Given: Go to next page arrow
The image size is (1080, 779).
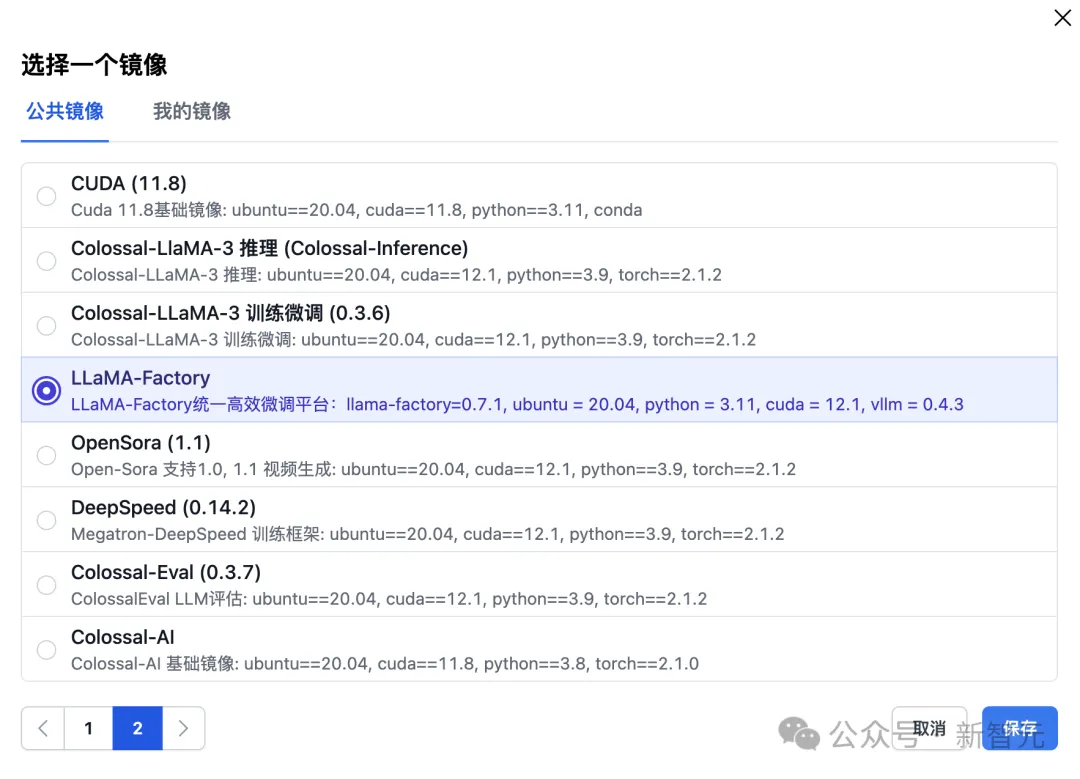Looking at the screenshot, I should click(x=183, y=728).
